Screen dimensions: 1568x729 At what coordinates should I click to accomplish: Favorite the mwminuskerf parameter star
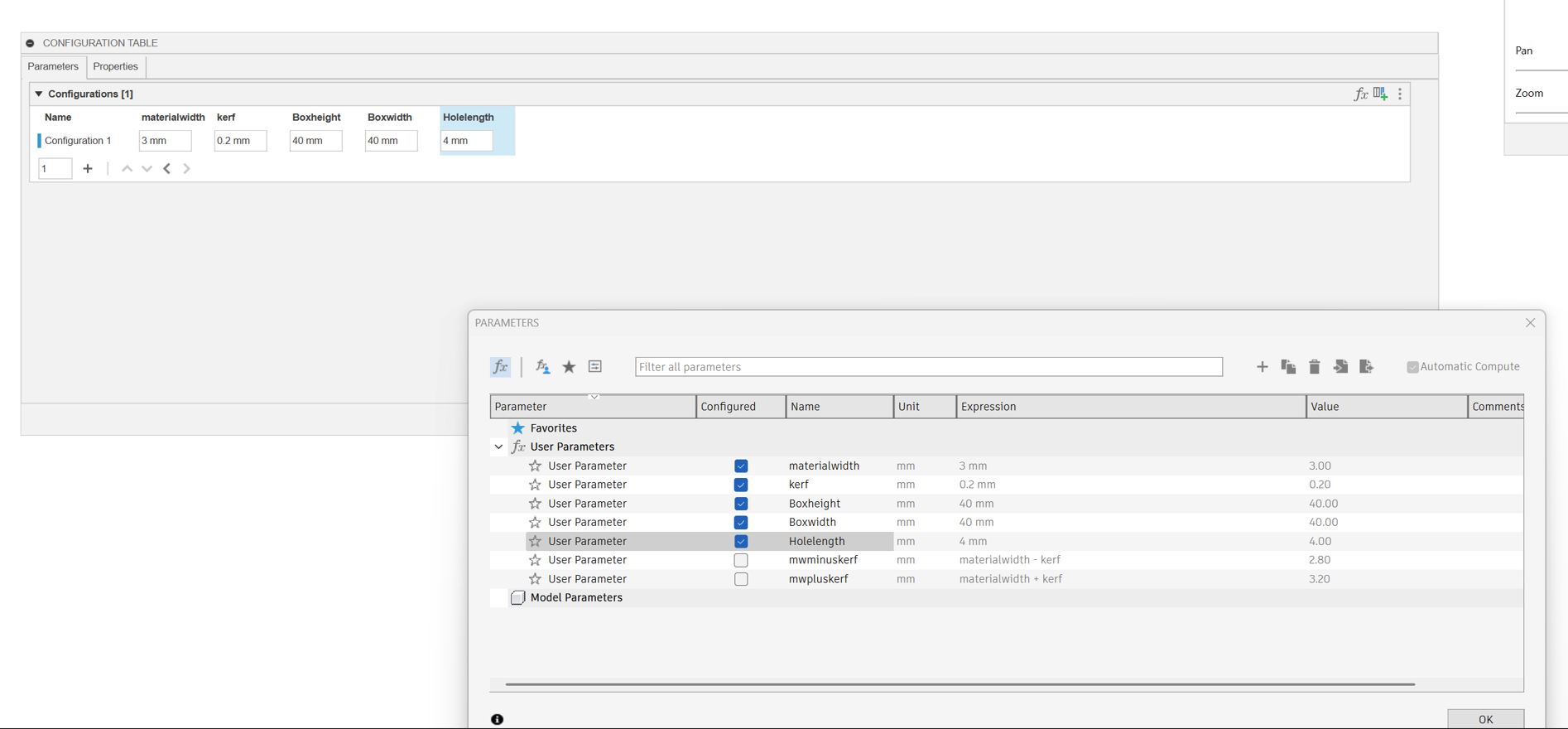click(x=535, y=560)
